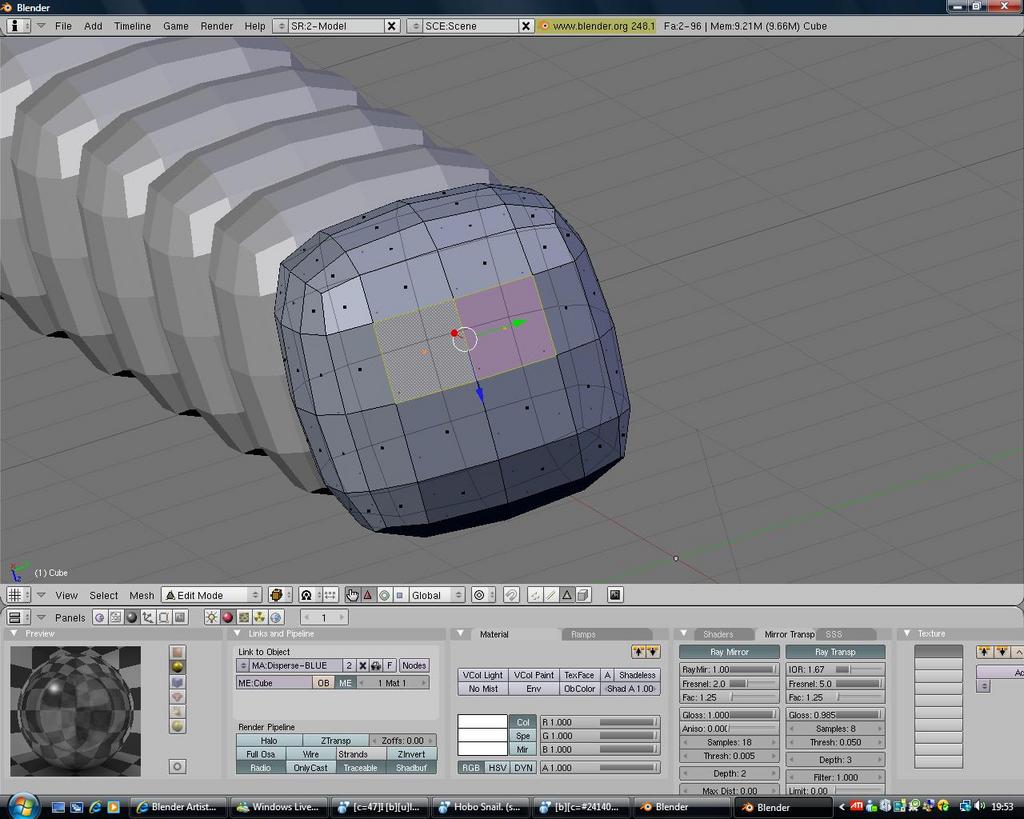1024x819 pixels.
Task: Click the VCol Paint button
Action: 534,675
